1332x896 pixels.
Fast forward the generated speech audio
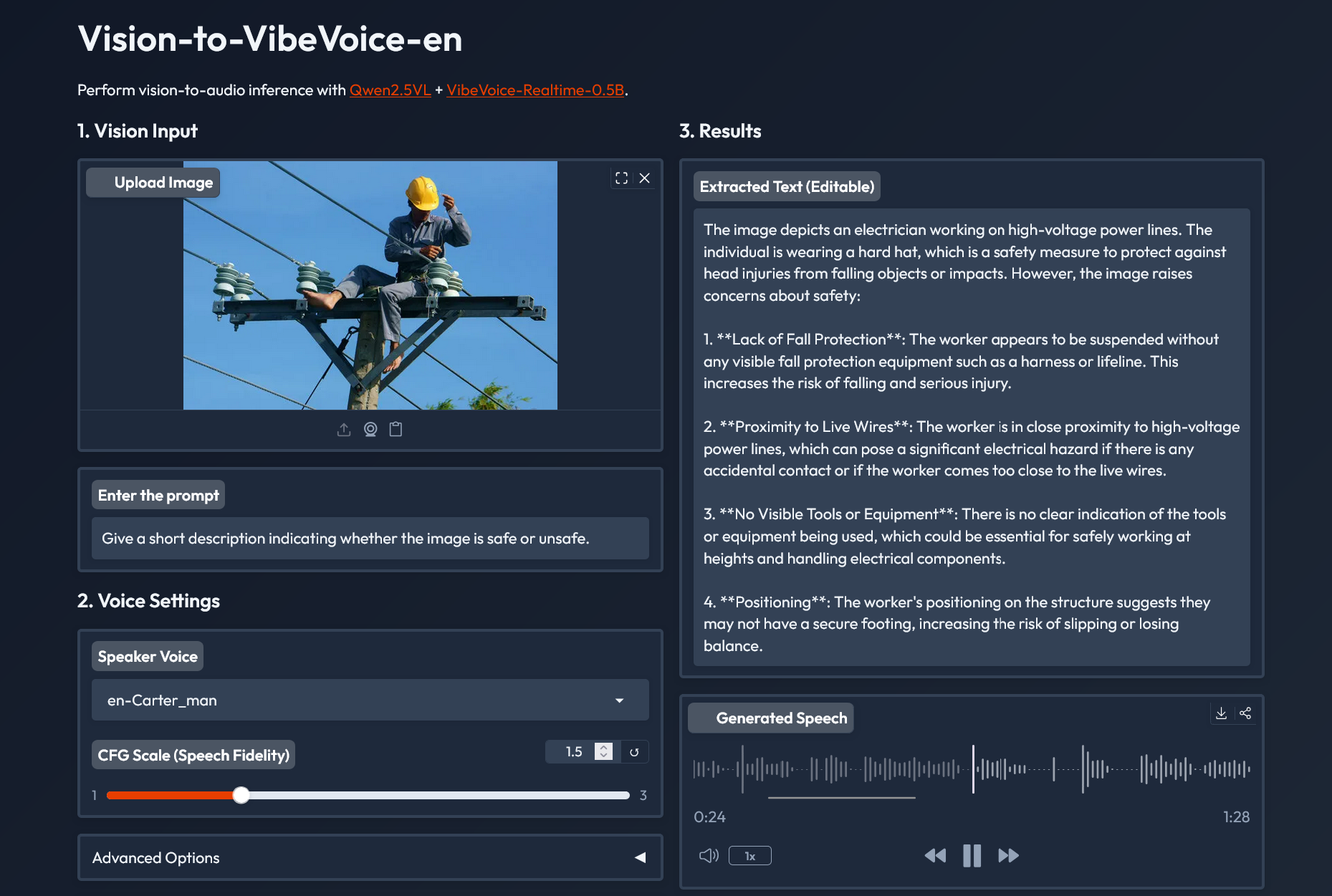coord(1008,856)
